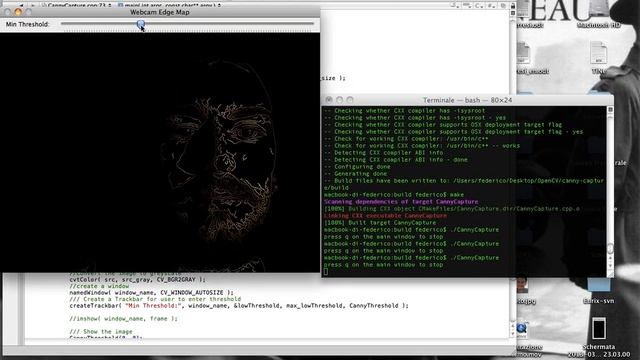
Task: Select the Edrix-svn folder on desktop
Action: click(x=598, y=284)
